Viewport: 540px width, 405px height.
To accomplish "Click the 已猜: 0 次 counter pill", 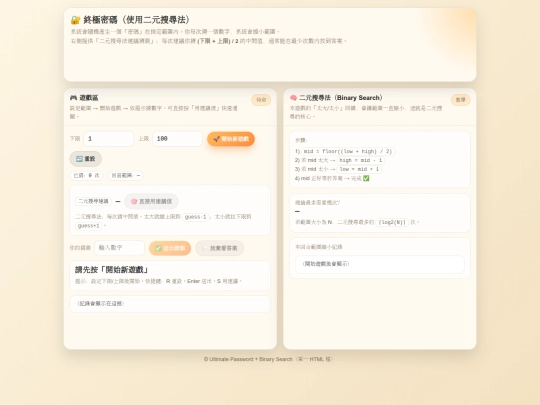I will pyautogui.click(x=86, y=176).
